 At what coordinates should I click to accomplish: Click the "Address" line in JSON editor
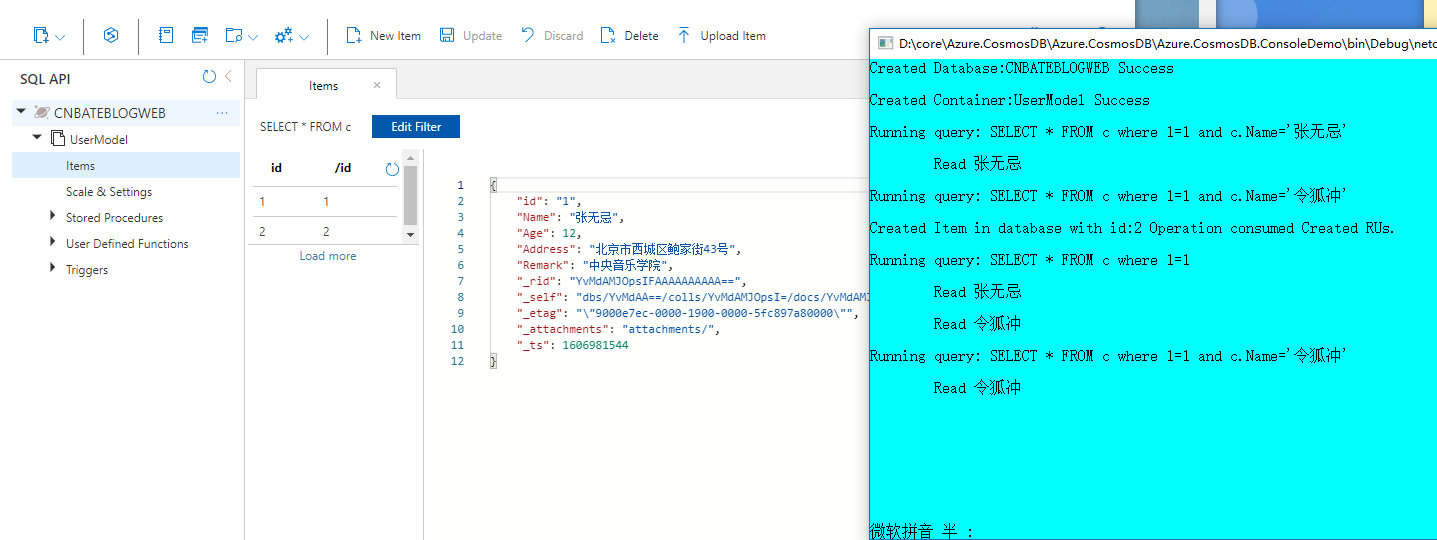(629, 249)
